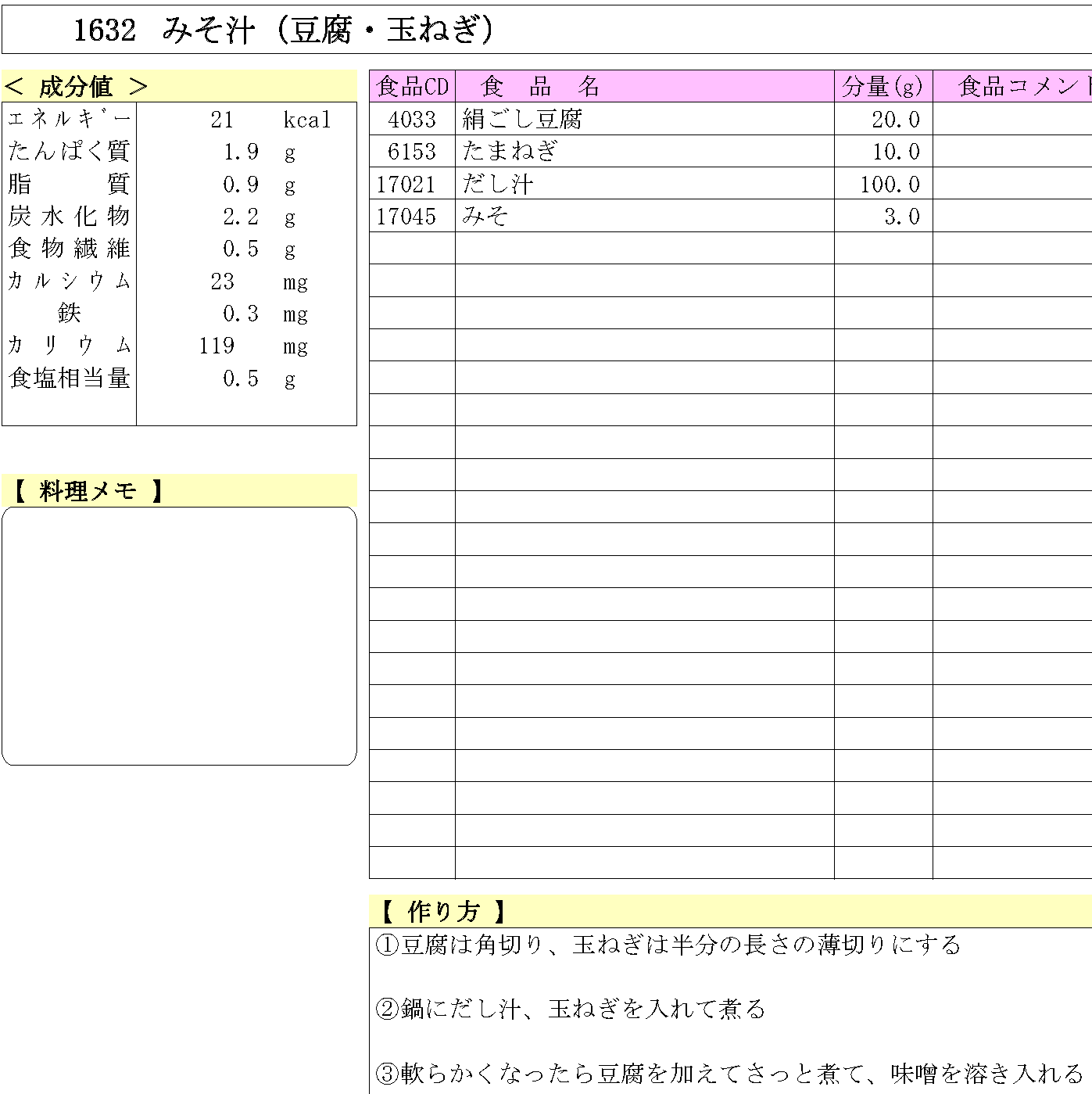
Task: Select the 料理メモ header
Action: point(87,491)
